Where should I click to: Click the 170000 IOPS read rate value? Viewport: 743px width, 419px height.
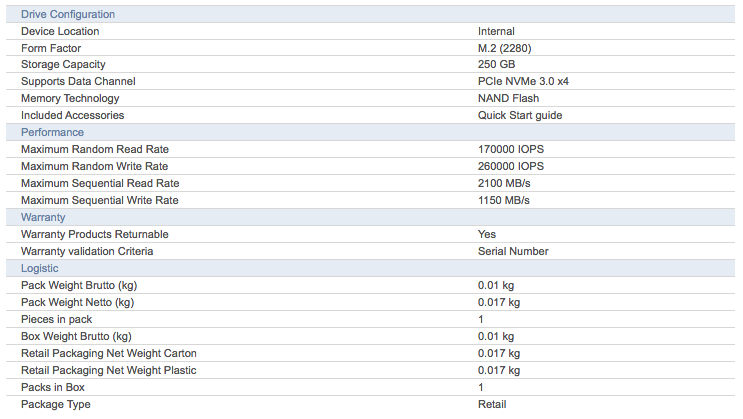(511, 149)
